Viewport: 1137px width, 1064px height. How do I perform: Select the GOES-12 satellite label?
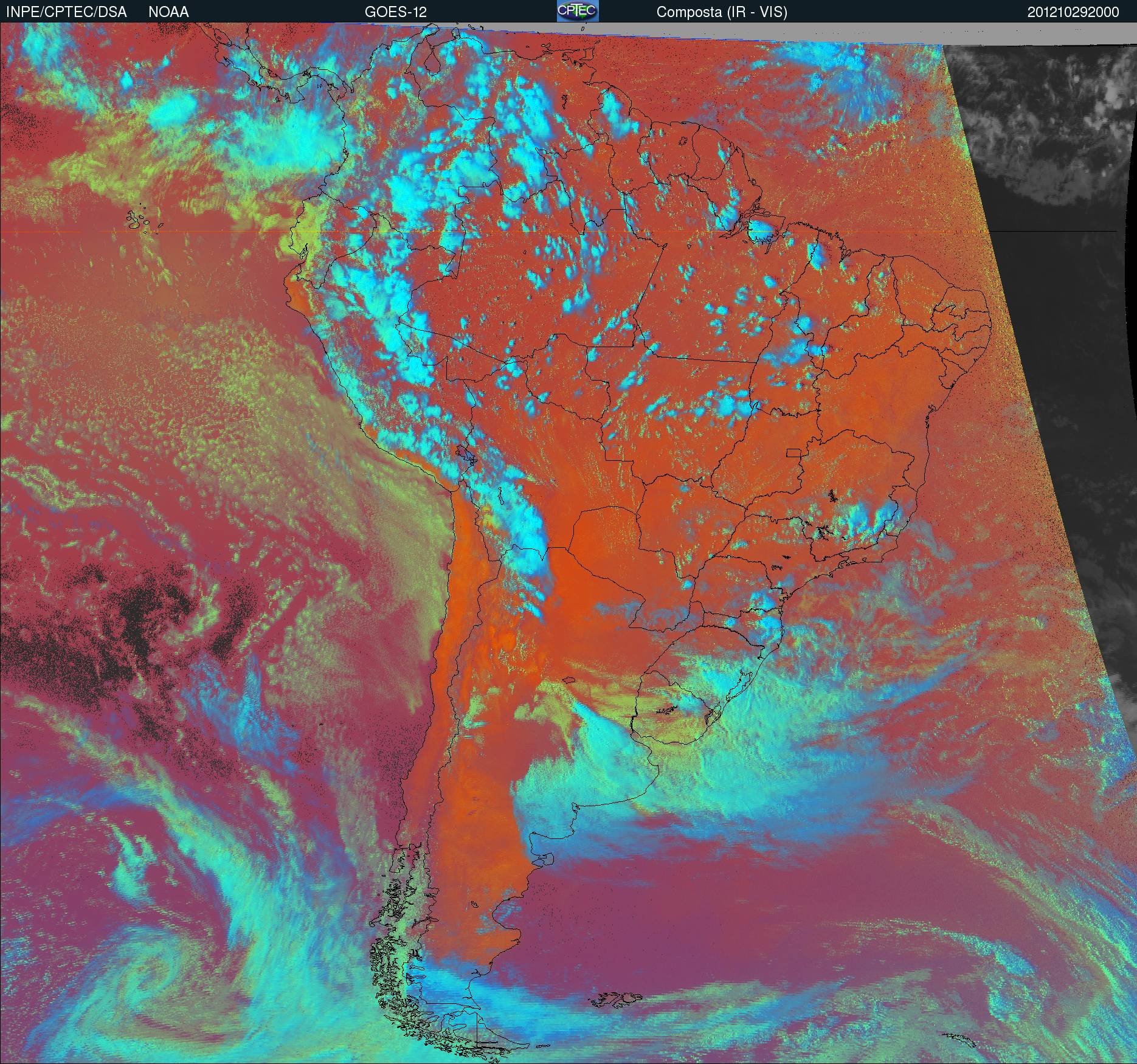pos(395,12)
